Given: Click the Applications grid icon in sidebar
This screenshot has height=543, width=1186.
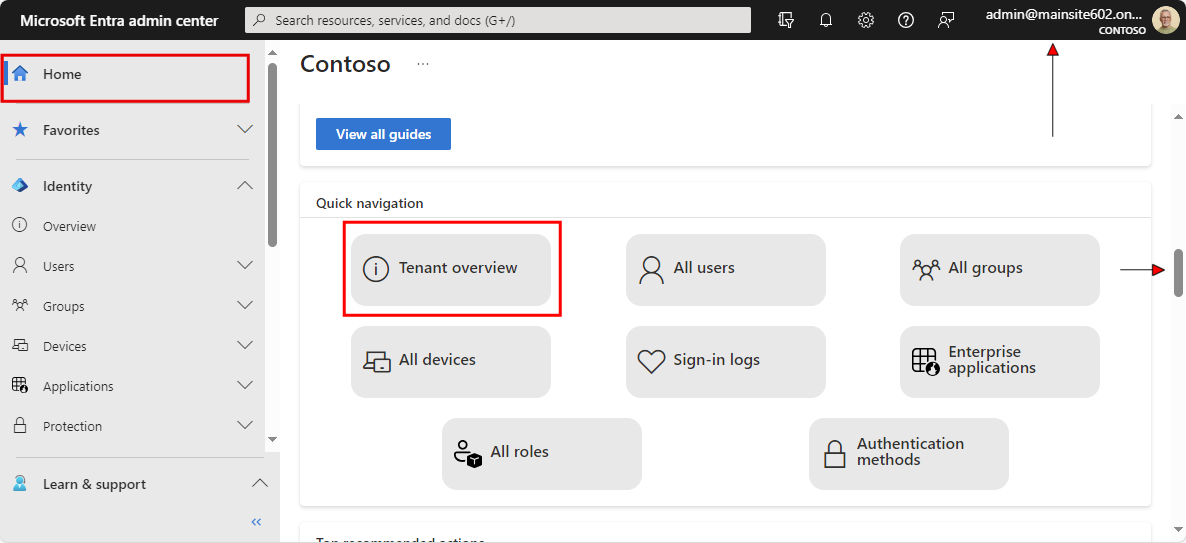Looking at the screenshot, I should tap(20, 386).
